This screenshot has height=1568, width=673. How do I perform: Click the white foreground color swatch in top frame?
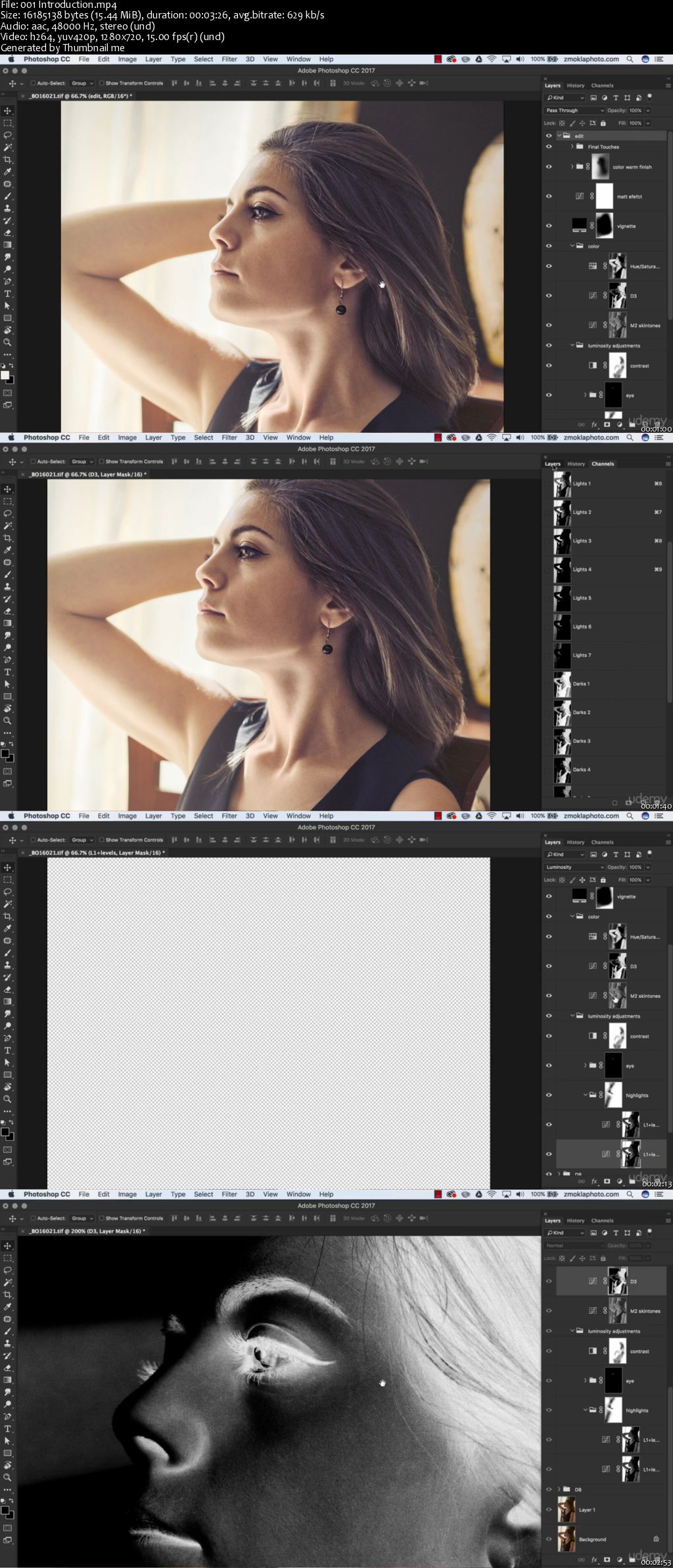[5, 375]
